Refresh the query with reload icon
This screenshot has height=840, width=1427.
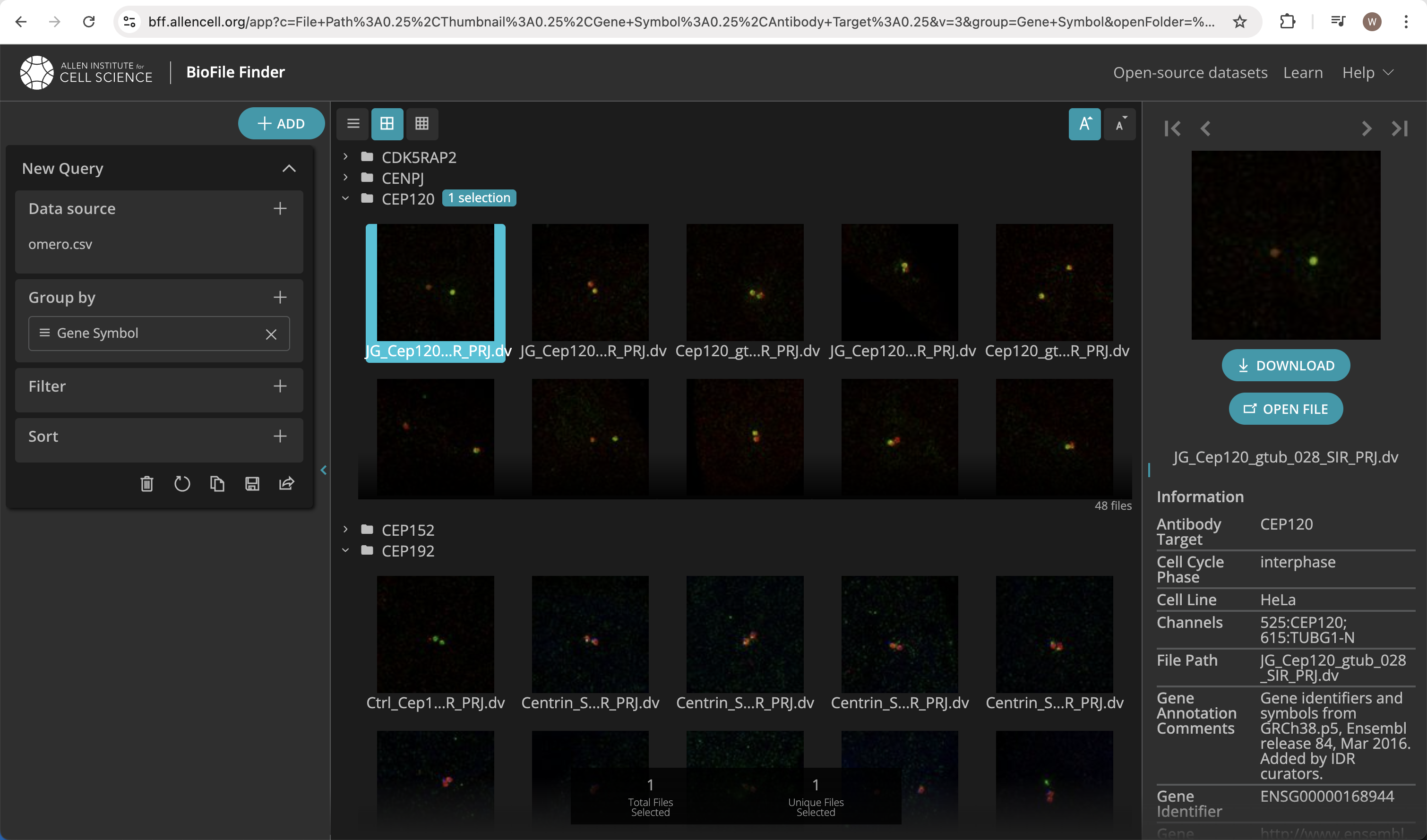point(182,483)
